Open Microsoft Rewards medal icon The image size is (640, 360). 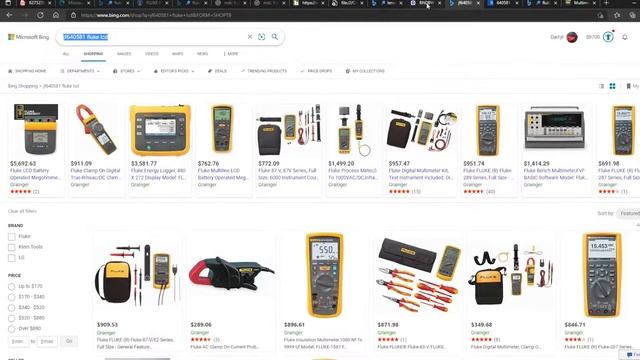tap(608, 37)
